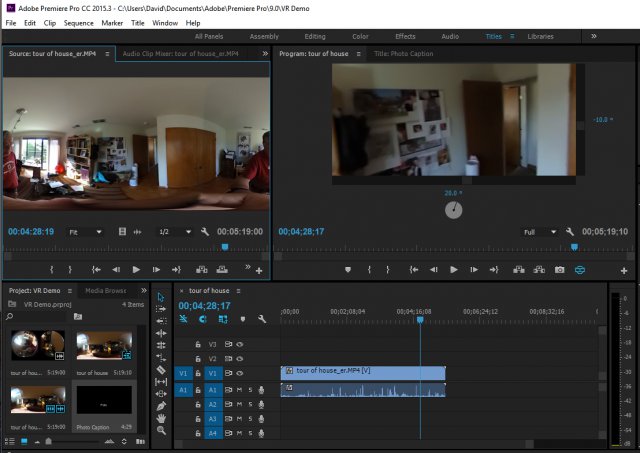Switch to Color workspace
Screen dimensions: 640x453
coord(360,36)
